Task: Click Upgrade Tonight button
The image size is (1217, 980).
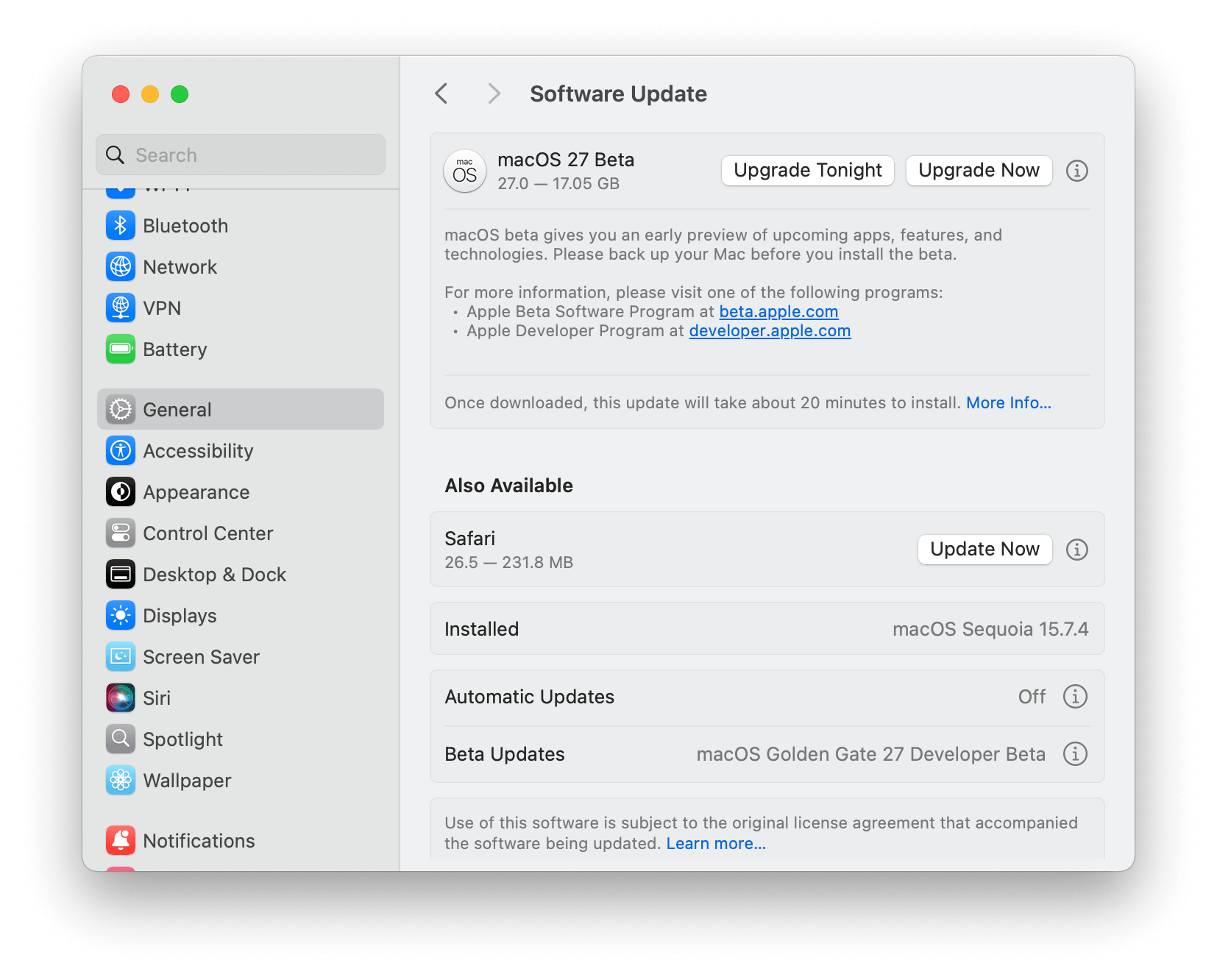Action: point(808,171)
